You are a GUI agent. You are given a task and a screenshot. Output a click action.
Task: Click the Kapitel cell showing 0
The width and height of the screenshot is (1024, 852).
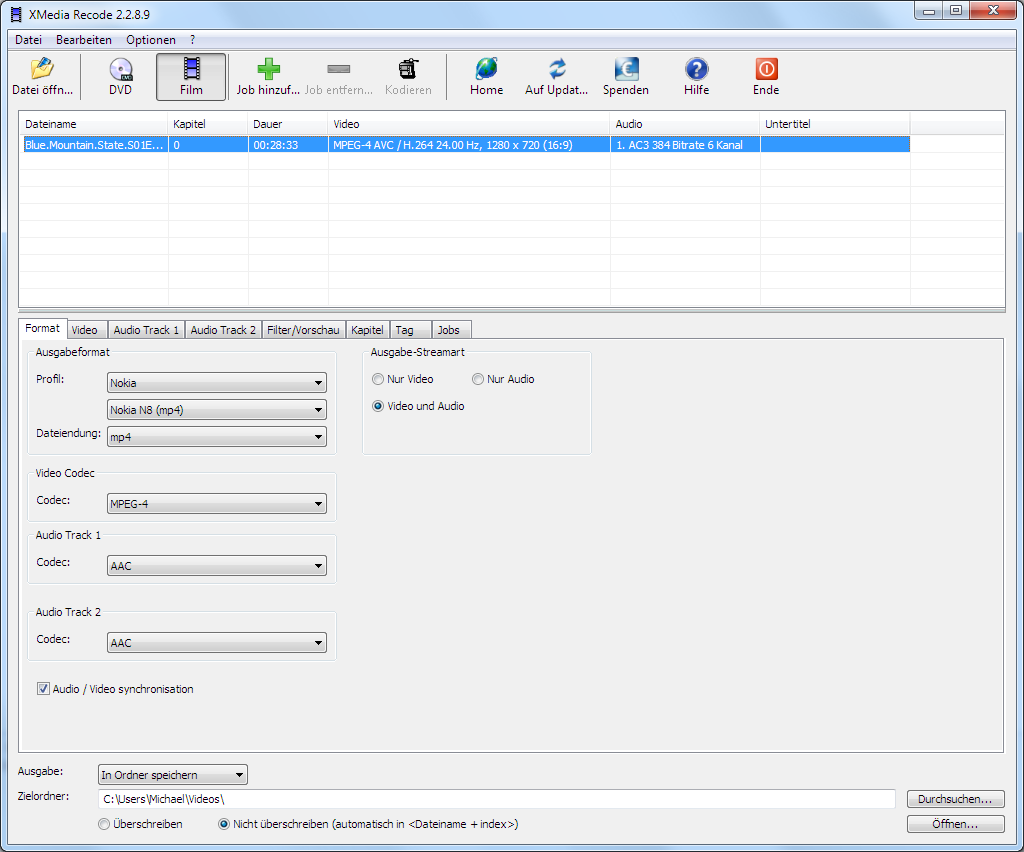[x=208, y=144]
